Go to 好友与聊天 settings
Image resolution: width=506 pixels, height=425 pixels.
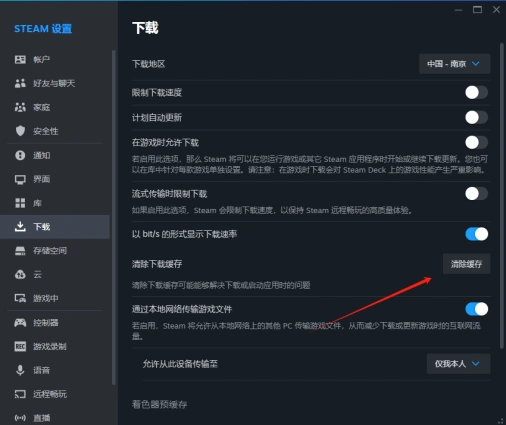pyautogui.click(x=55, y=83)
